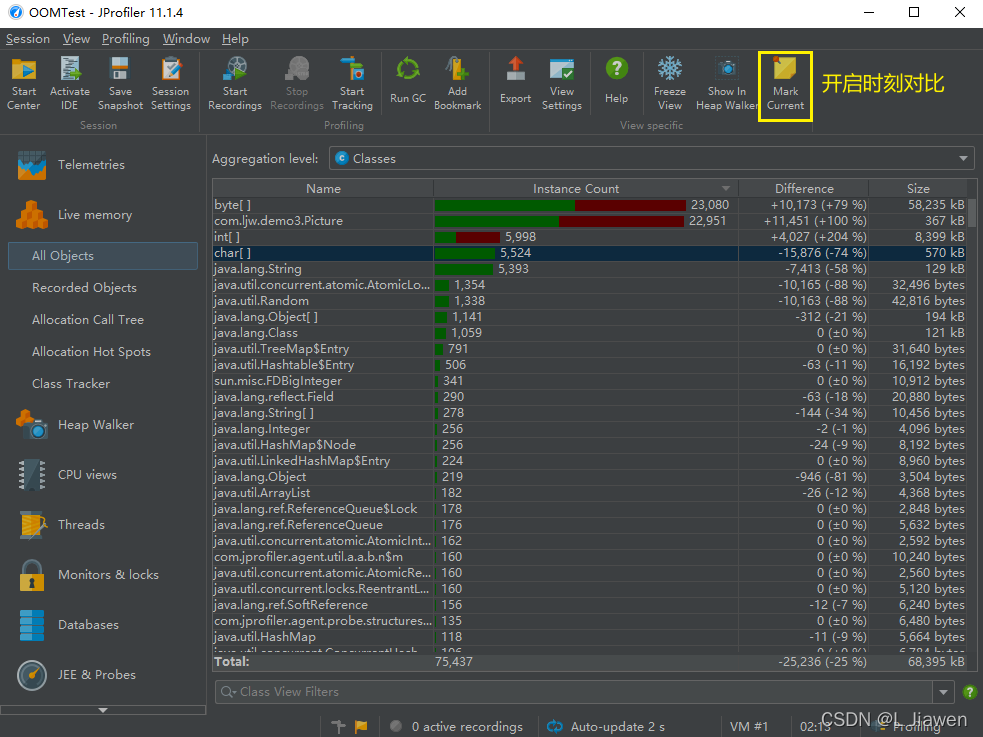Viewport: 983px width, 737px height.
Task: Click the flag icon in status bar
Action: click(361, 726)
